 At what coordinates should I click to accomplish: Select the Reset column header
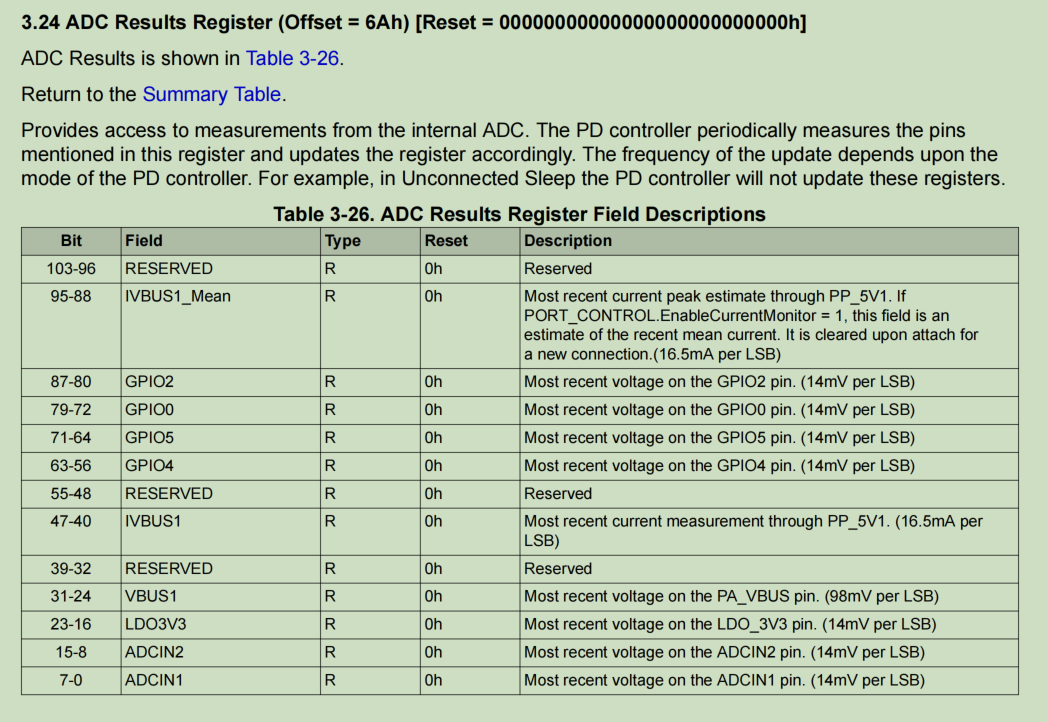click(x=470, y=241)
